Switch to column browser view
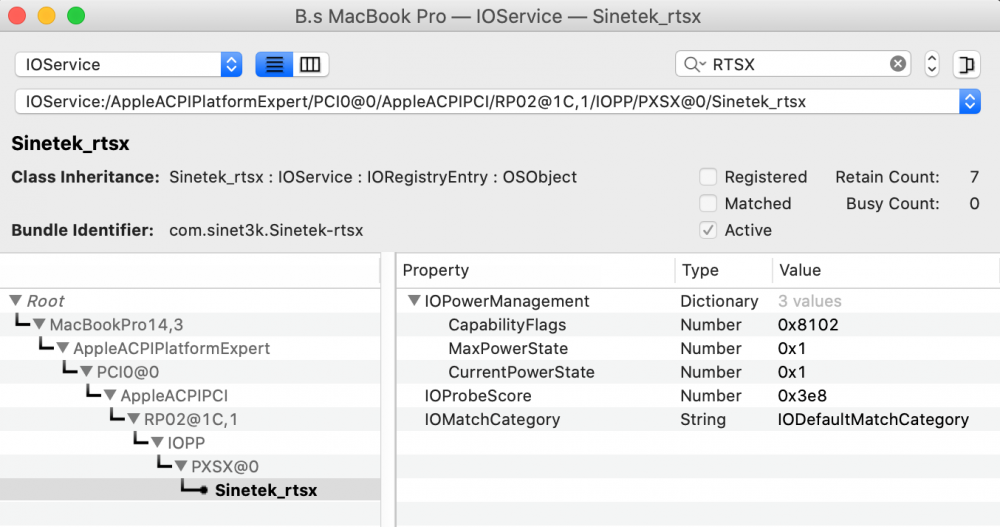 pyautogui.click(x=311, y=64)
